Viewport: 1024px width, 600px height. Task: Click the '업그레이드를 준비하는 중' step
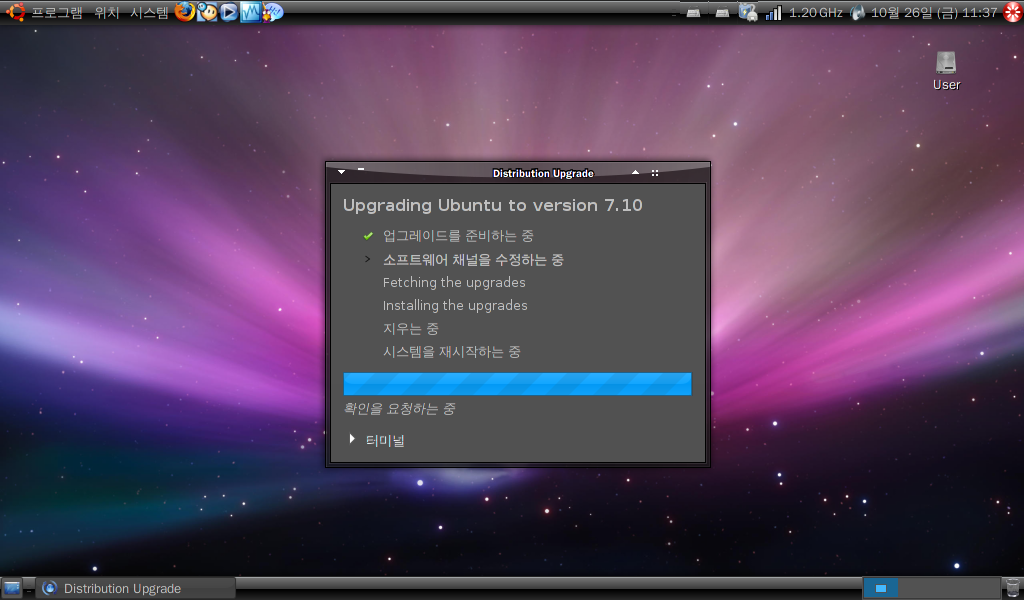[458, 236]
